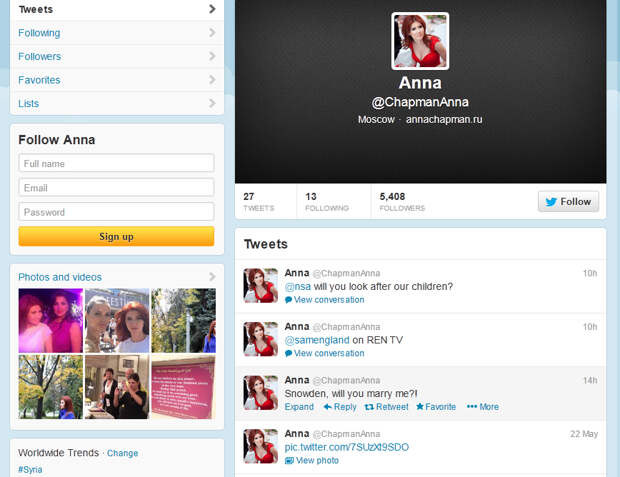The width and height of the screenshot is (620, 477).
Task: Click the 22 May tweet date
Action: coord(584,434)
